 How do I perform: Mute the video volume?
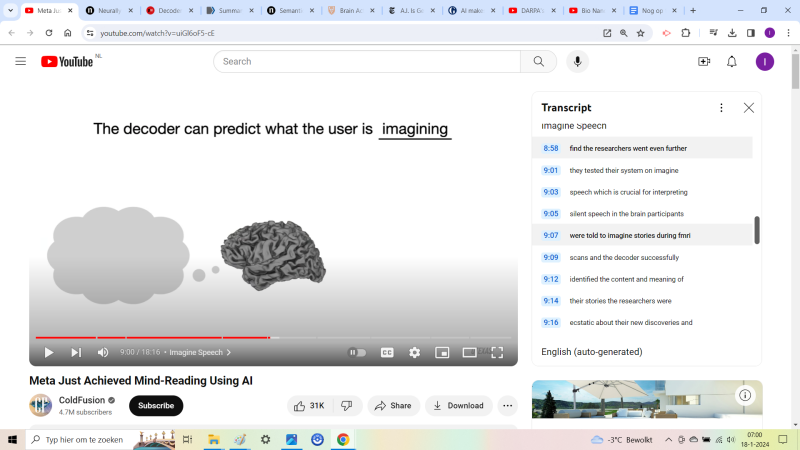tap(103, 352)
